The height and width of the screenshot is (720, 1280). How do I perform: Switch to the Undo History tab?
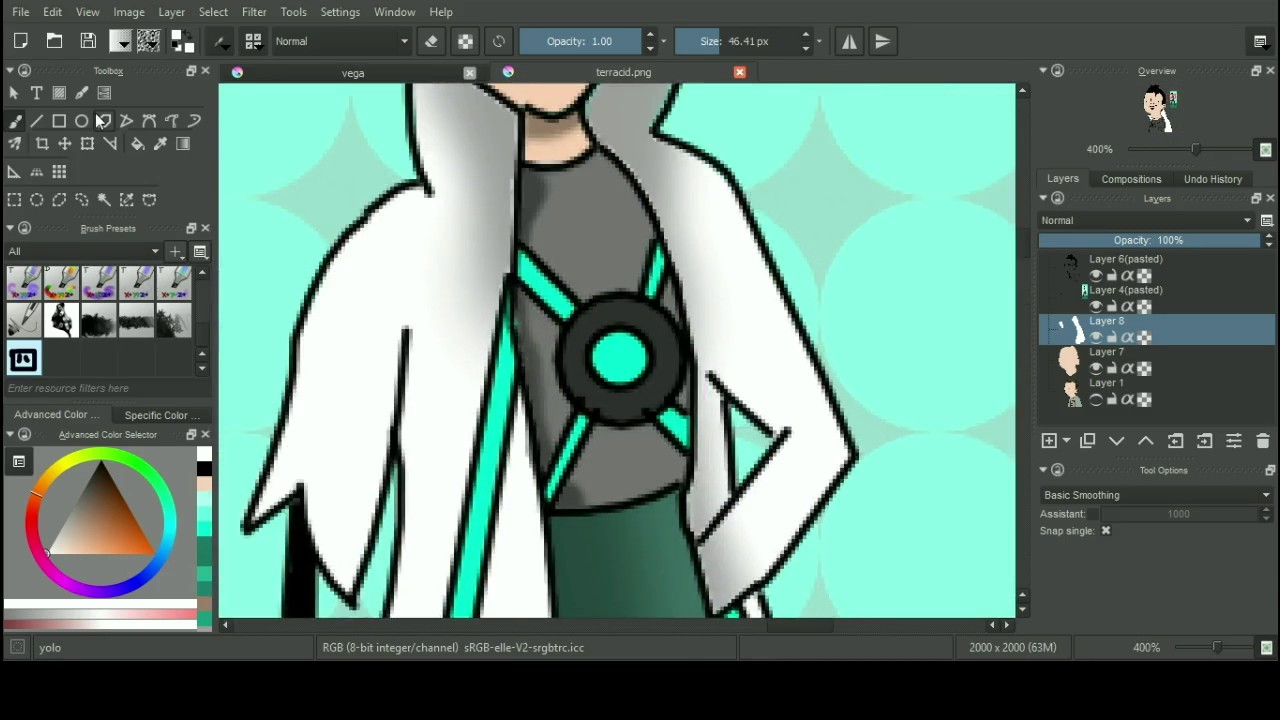coord(1212,179)
